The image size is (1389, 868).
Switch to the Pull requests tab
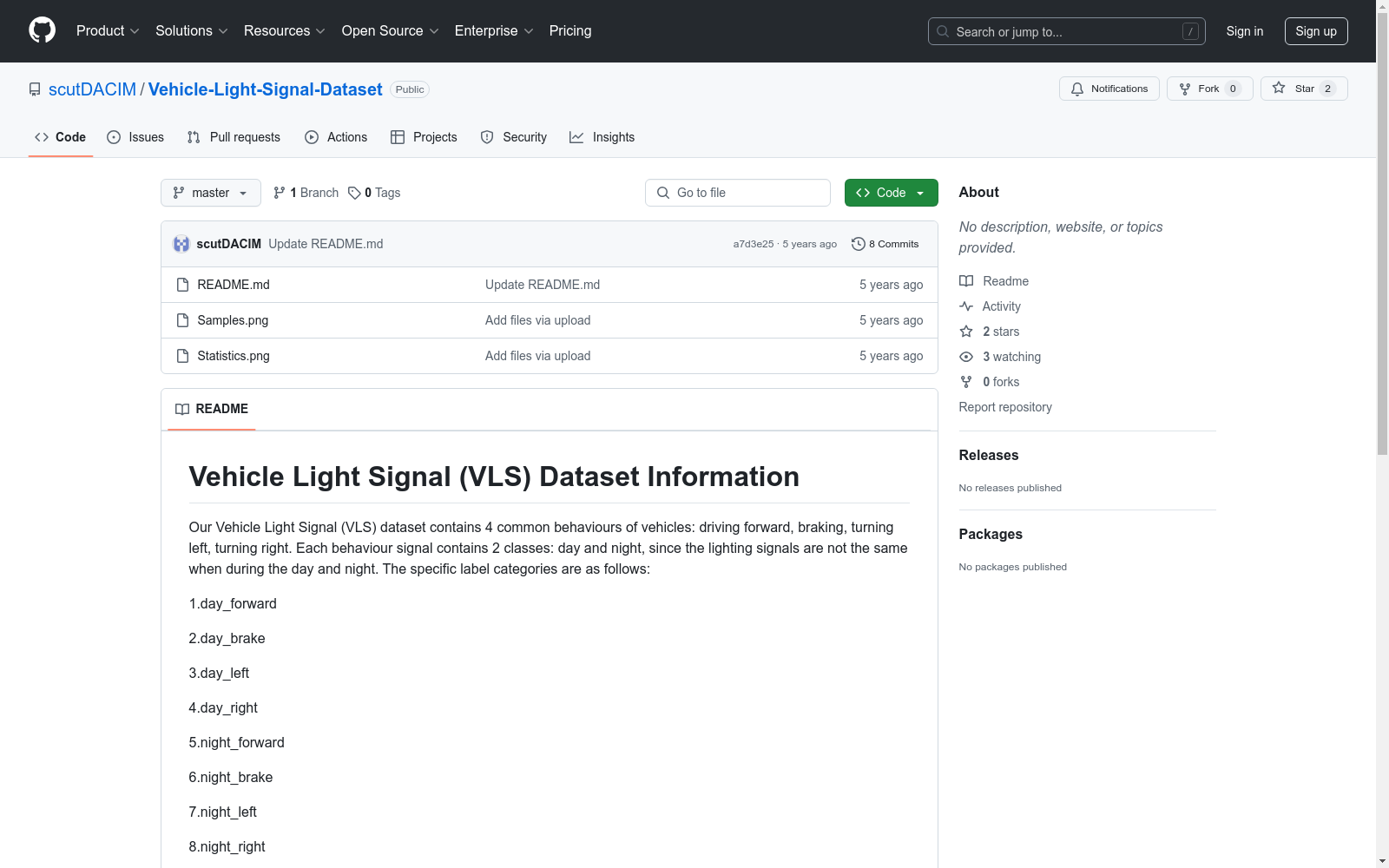click(x=234, y=137)
